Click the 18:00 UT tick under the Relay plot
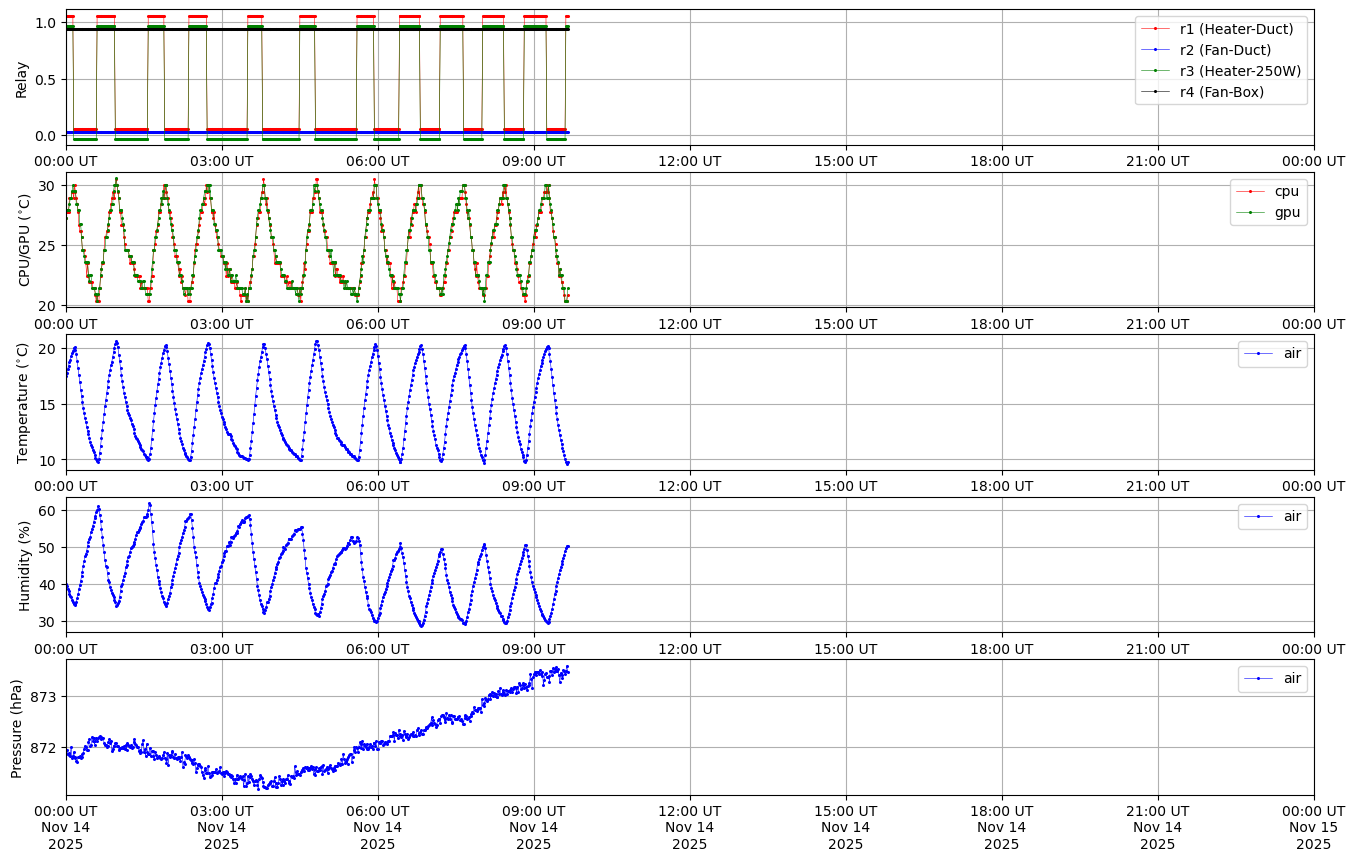The height and width of the screenshot is (861, 1355). [1001, 160]
